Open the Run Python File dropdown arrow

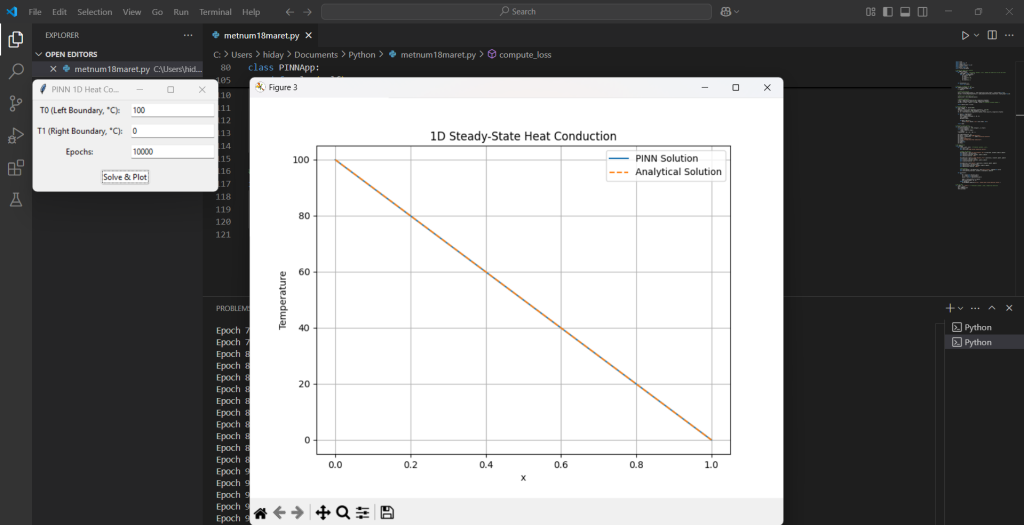(976, 35)
